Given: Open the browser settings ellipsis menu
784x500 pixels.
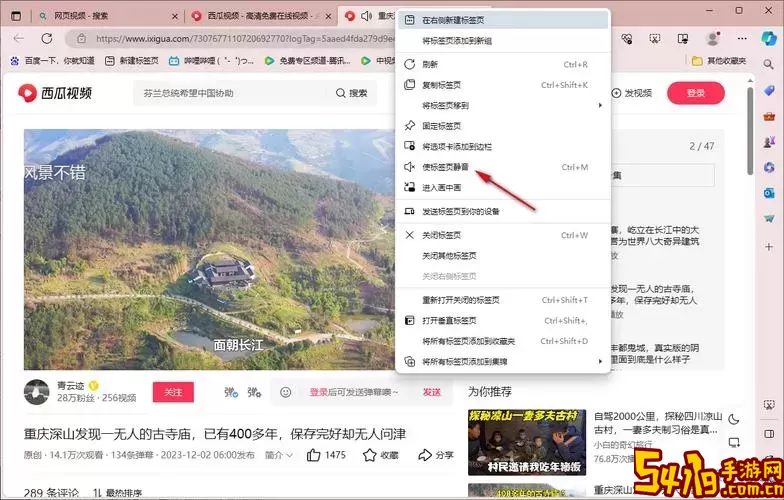Looking at the screenshot, I should [742, 38].
